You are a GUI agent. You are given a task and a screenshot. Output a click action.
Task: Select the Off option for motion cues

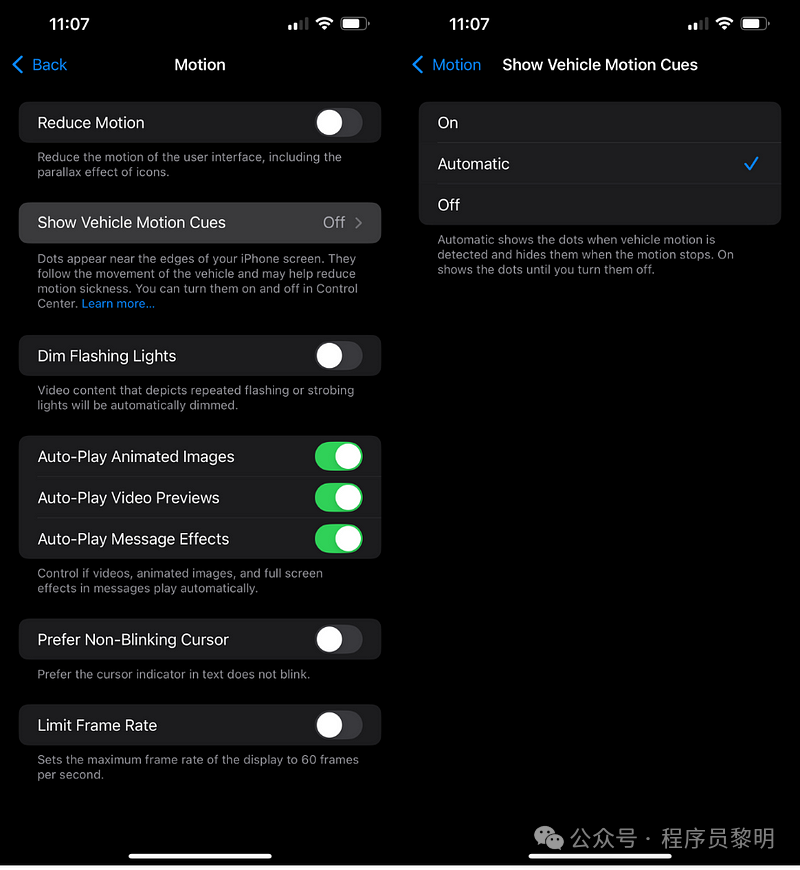pos(600,205)
